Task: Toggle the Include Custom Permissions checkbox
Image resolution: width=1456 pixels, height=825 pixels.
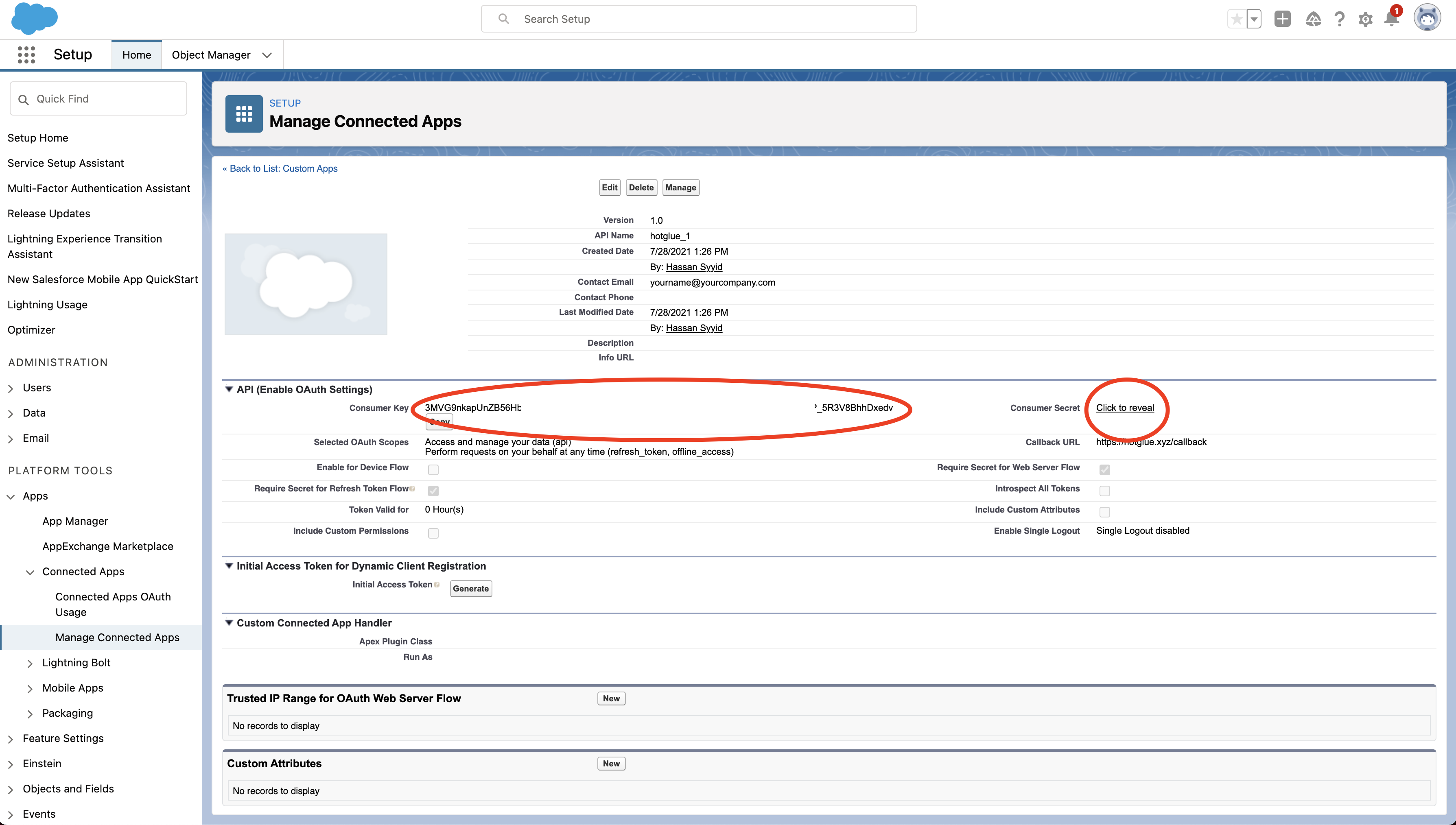Action: [x=433, y=533]
